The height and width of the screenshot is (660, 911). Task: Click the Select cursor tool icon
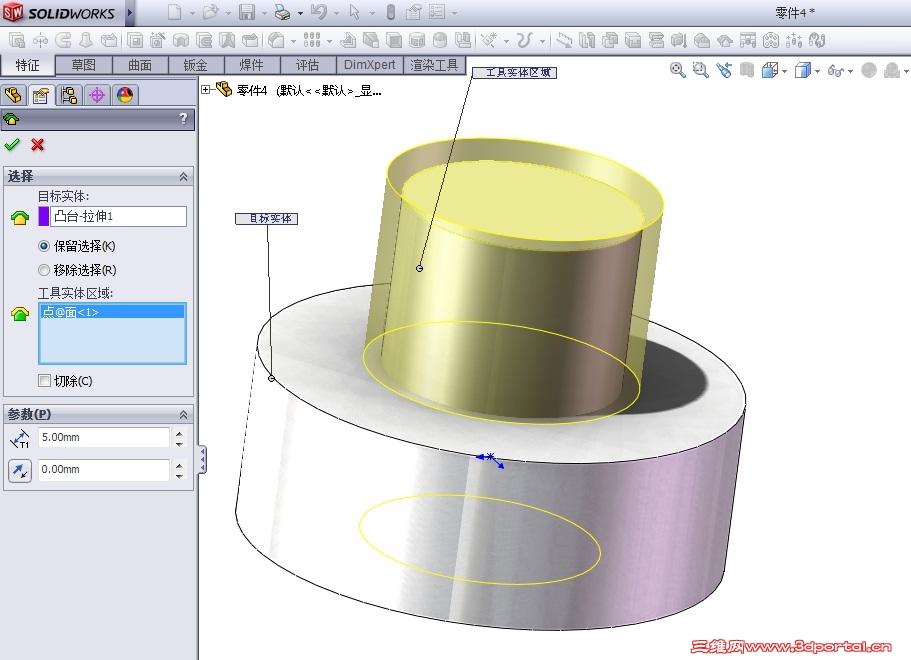pyautogui.click(x=354, y=12)
